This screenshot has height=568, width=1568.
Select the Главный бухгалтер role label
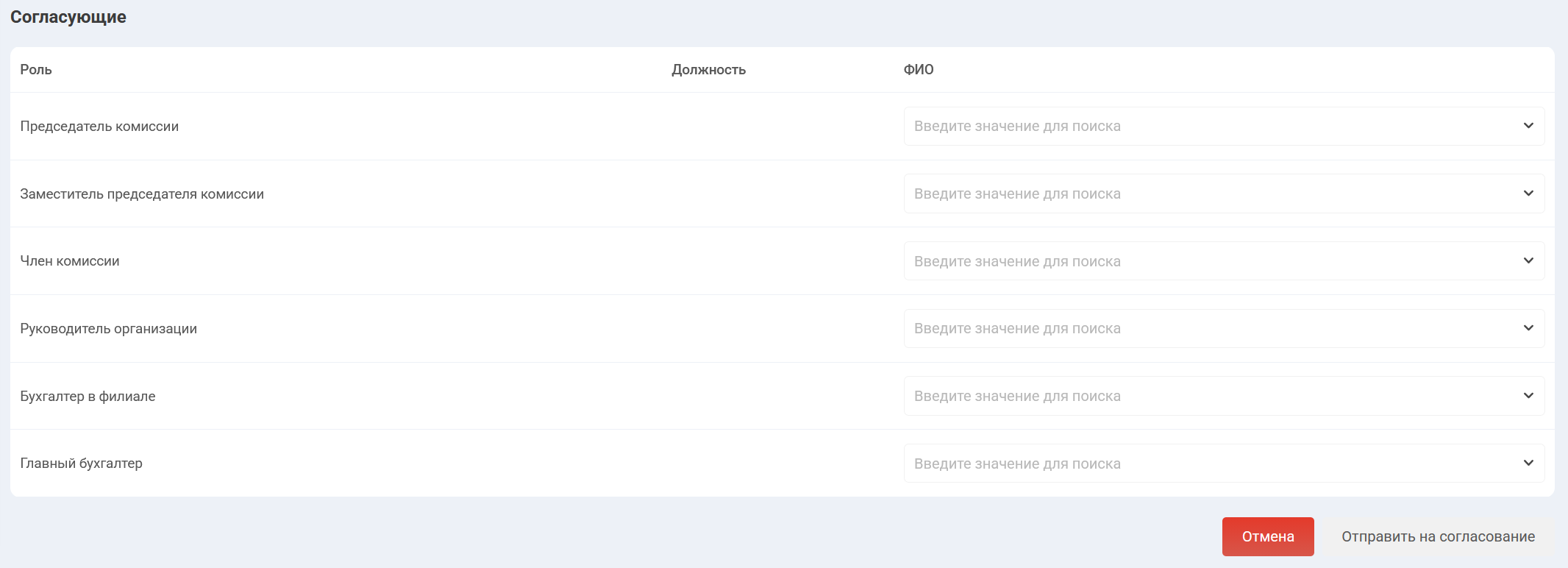(x=81, y=464)
